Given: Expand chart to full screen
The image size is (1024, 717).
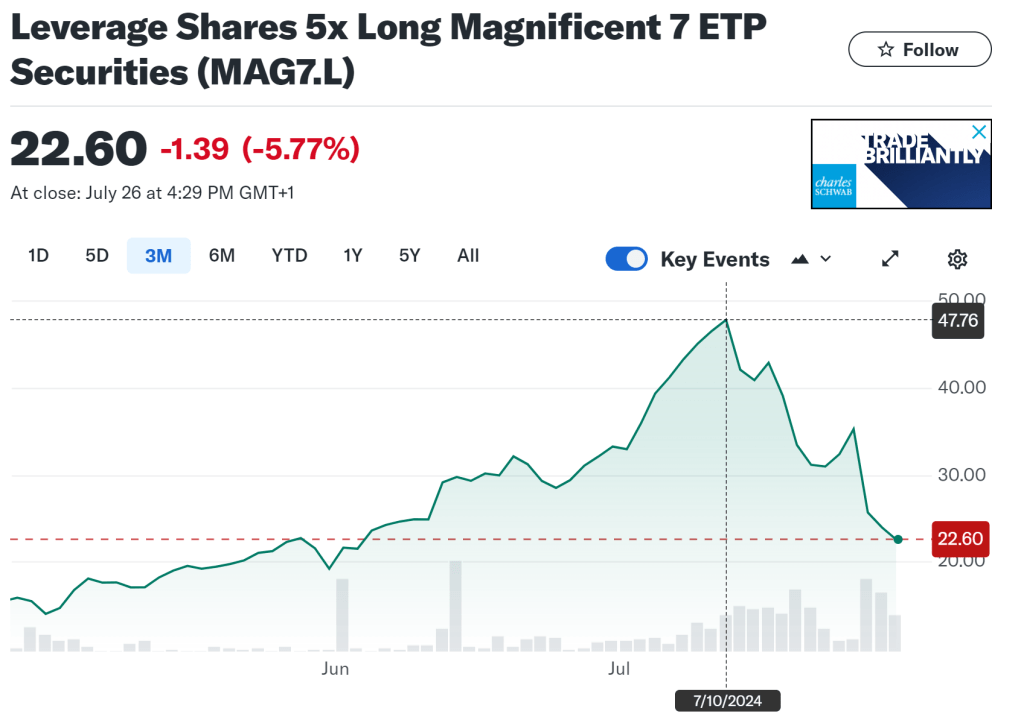Looking at the screenshot, I should tap(890, 259).
